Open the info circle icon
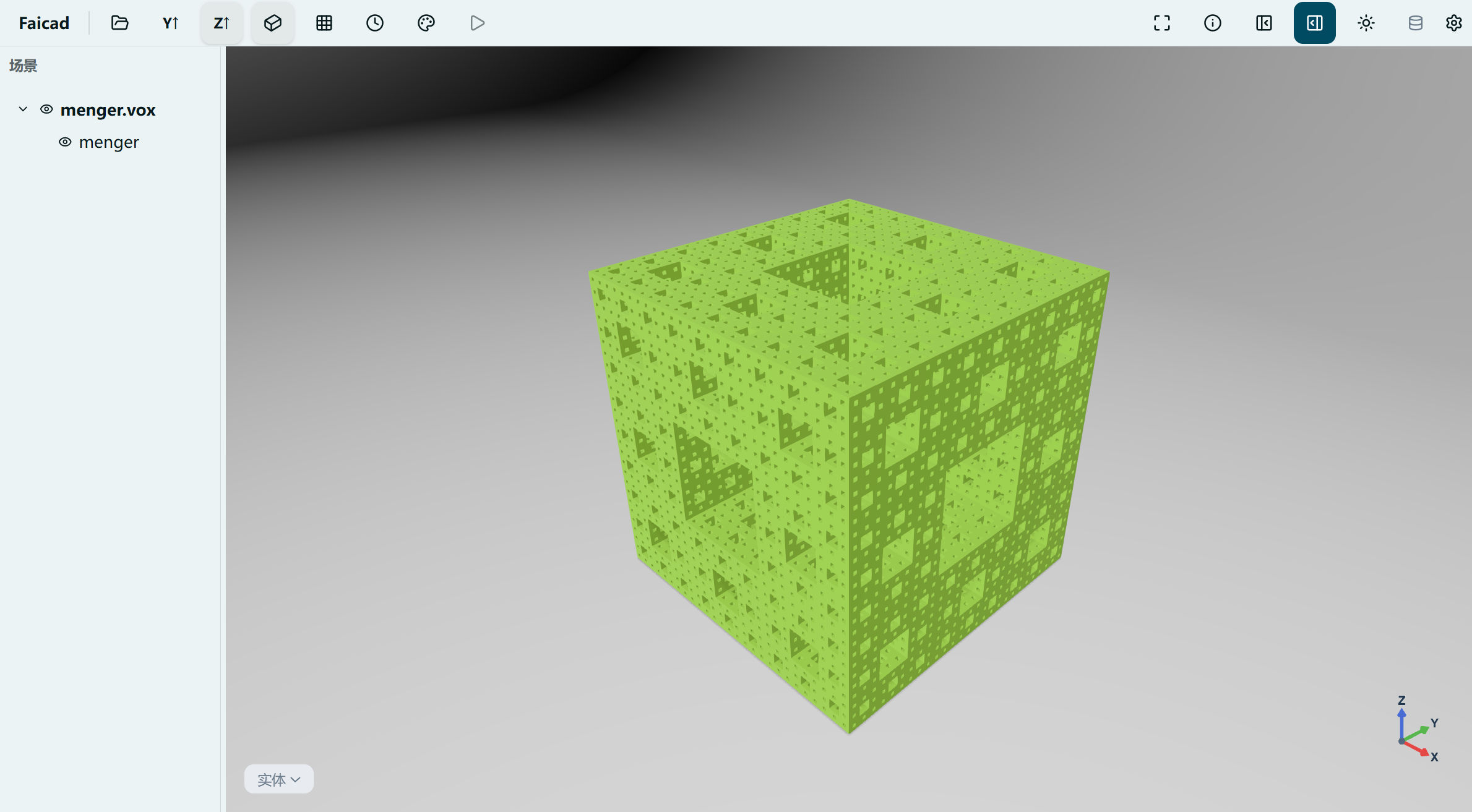The width and height of the screenshot is (1472, 812). [x=1213, y=23]
